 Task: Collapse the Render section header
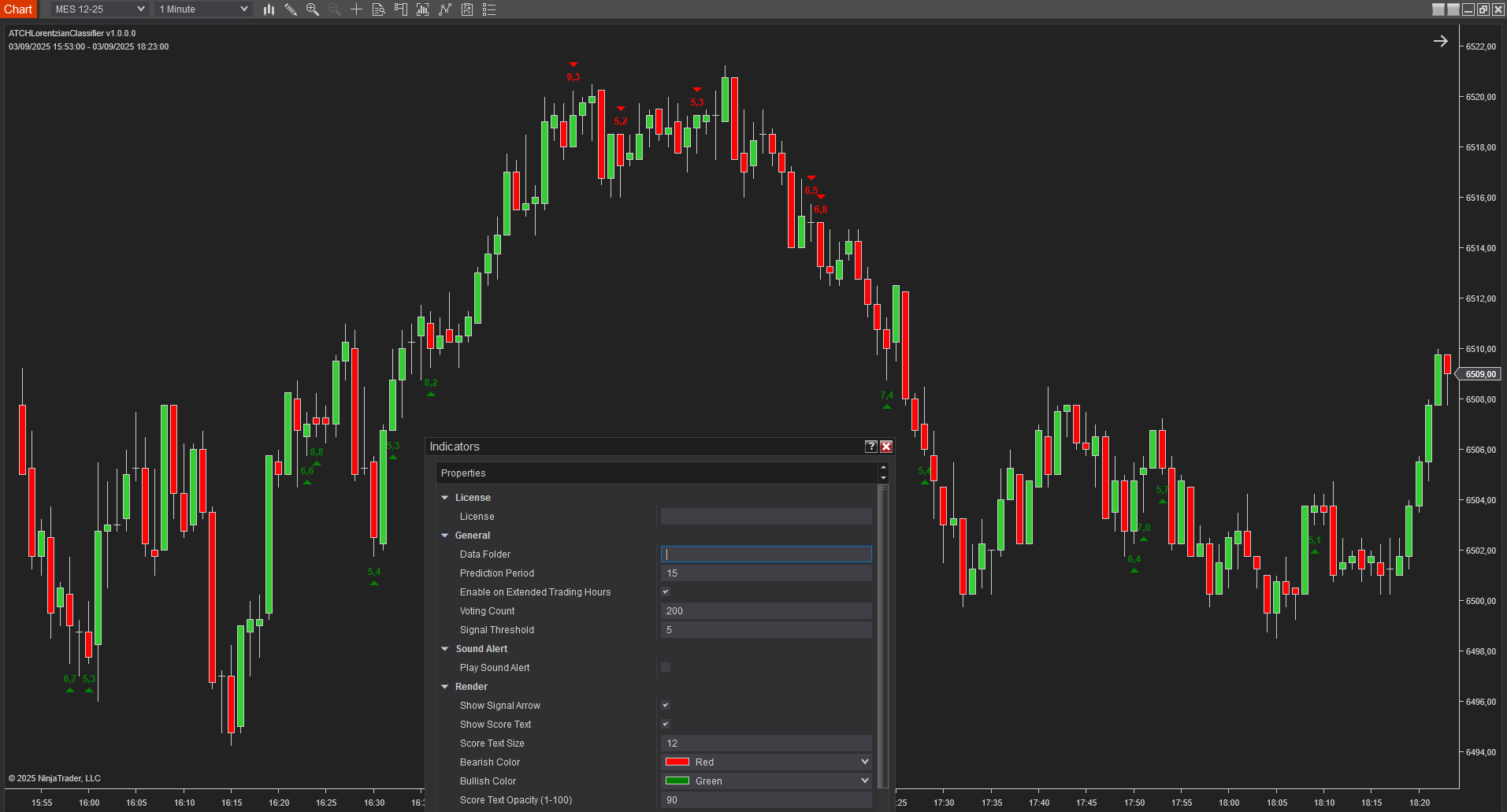tap(445, 687)
